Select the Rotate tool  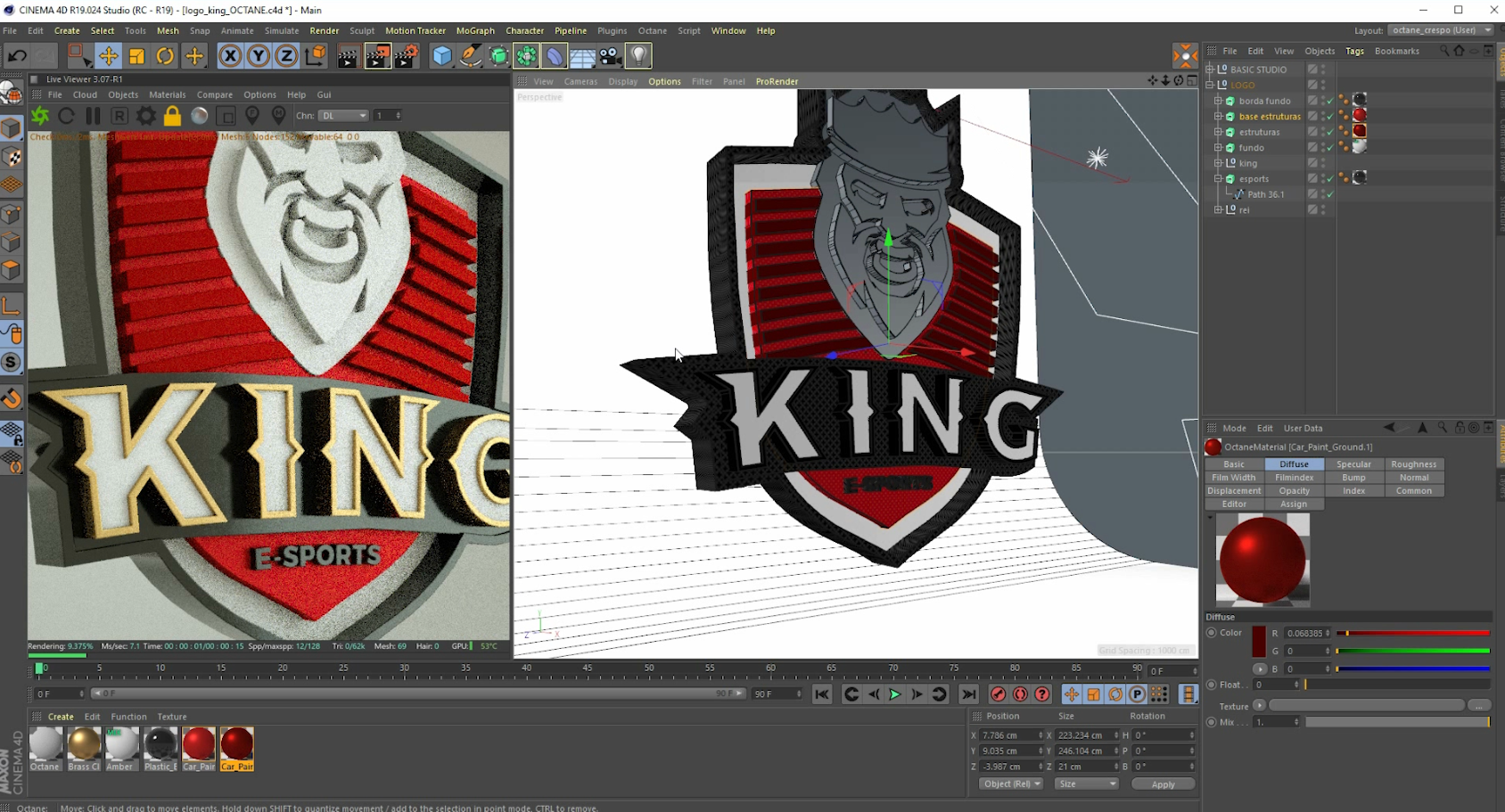coord(166,56)
